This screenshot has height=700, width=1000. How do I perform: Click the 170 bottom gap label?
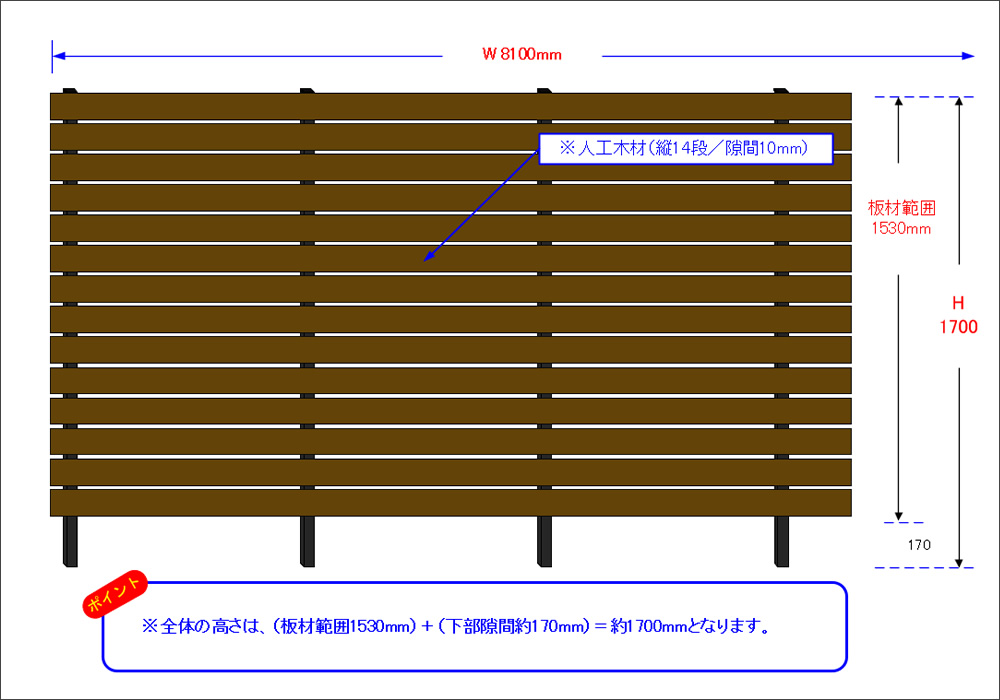click(x=920, y=545)
